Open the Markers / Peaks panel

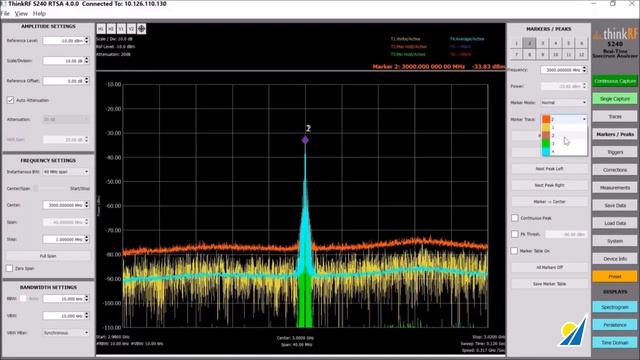point(615,134)
